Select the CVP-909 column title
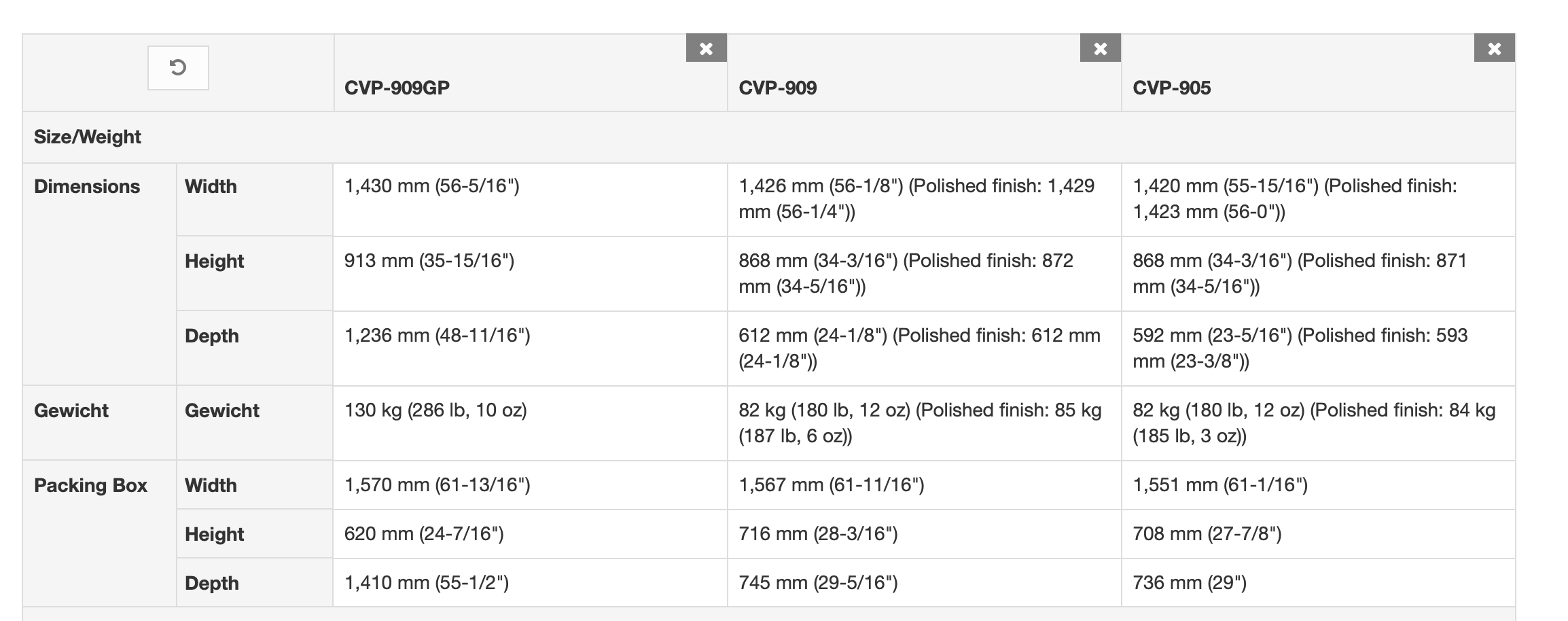Viewport: 1568px width, 621px height. (x=777, y=88)
